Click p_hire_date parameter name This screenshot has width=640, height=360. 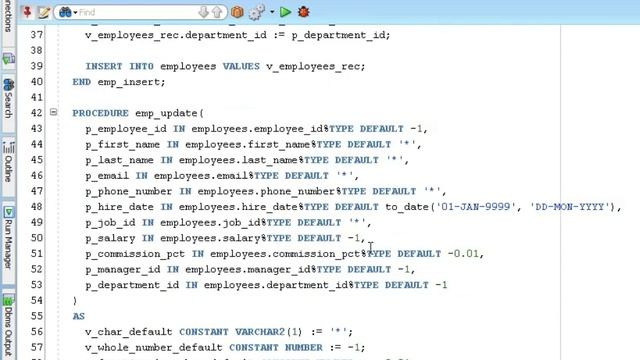coord(119,207)
